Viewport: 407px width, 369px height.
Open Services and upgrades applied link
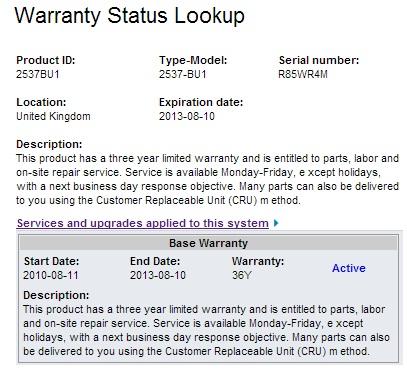point(142,223)
